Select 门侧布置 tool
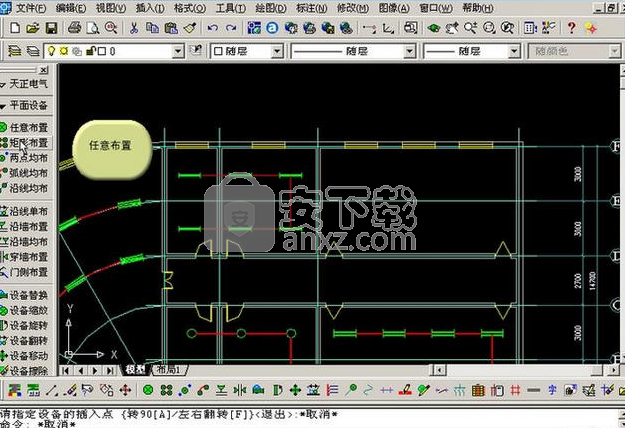Viewport: 625px width, 428px height. pos(24,272)
